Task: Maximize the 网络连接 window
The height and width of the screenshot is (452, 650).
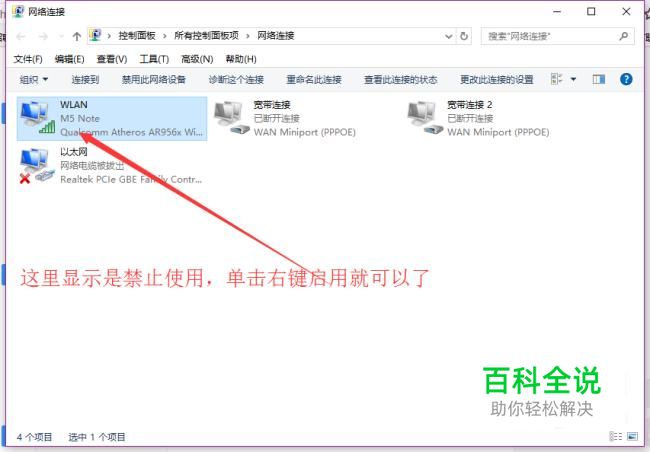Action: 591,12
